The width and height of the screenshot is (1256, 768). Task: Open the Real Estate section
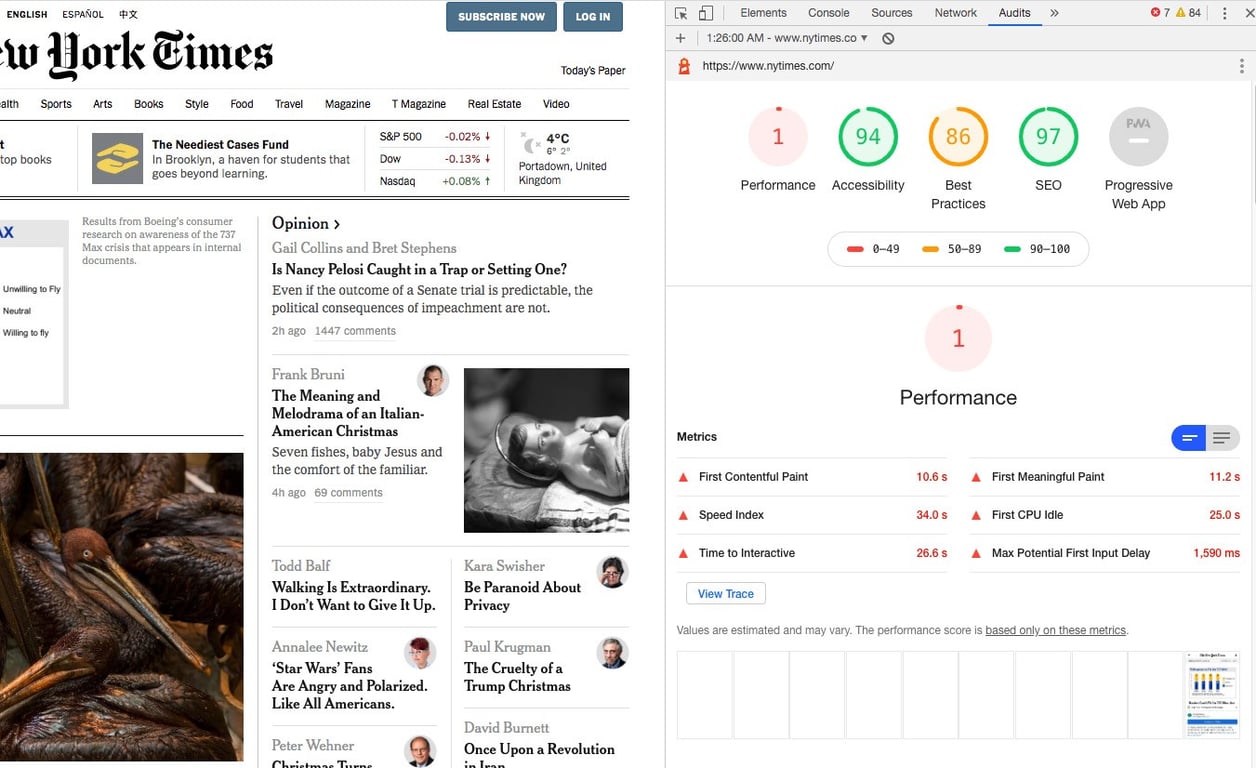pyautogui.click(x=494, y=104)
